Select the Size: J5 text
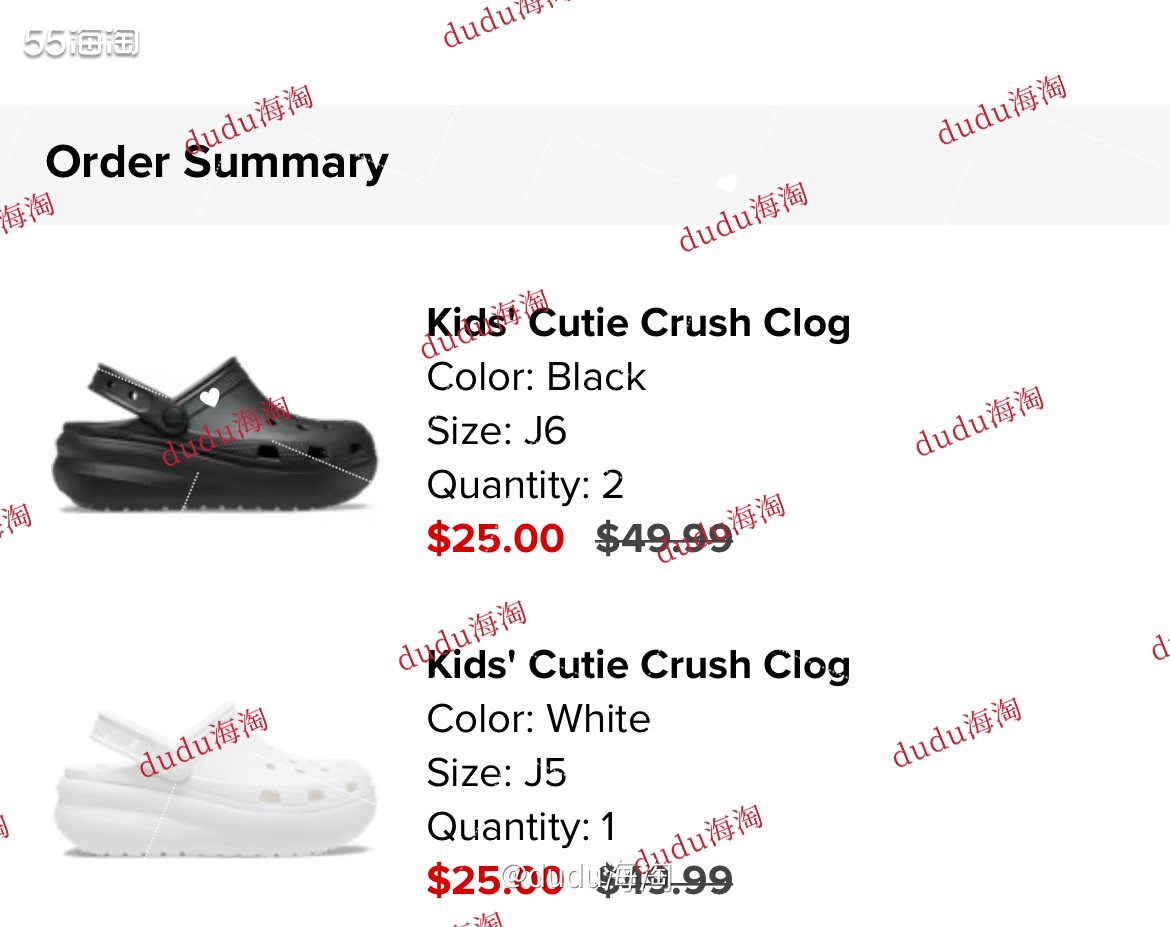Screen dimensions: 1170x927 (496, 772)
